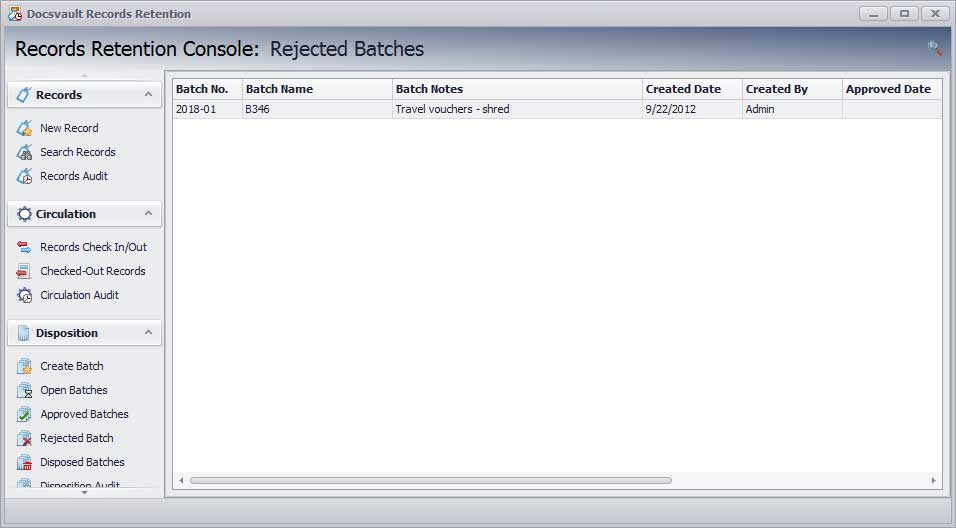
Task: Sort by Created Date column header
Action: coord(692,89)
